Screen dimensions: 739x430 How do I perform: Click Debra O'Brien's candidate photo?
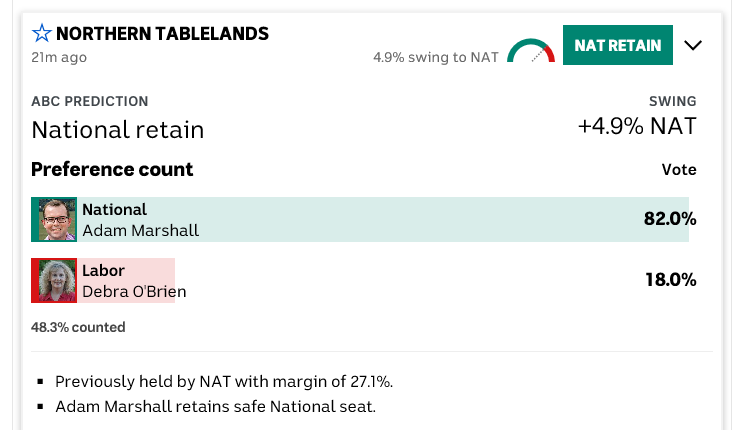click(56, 280)
